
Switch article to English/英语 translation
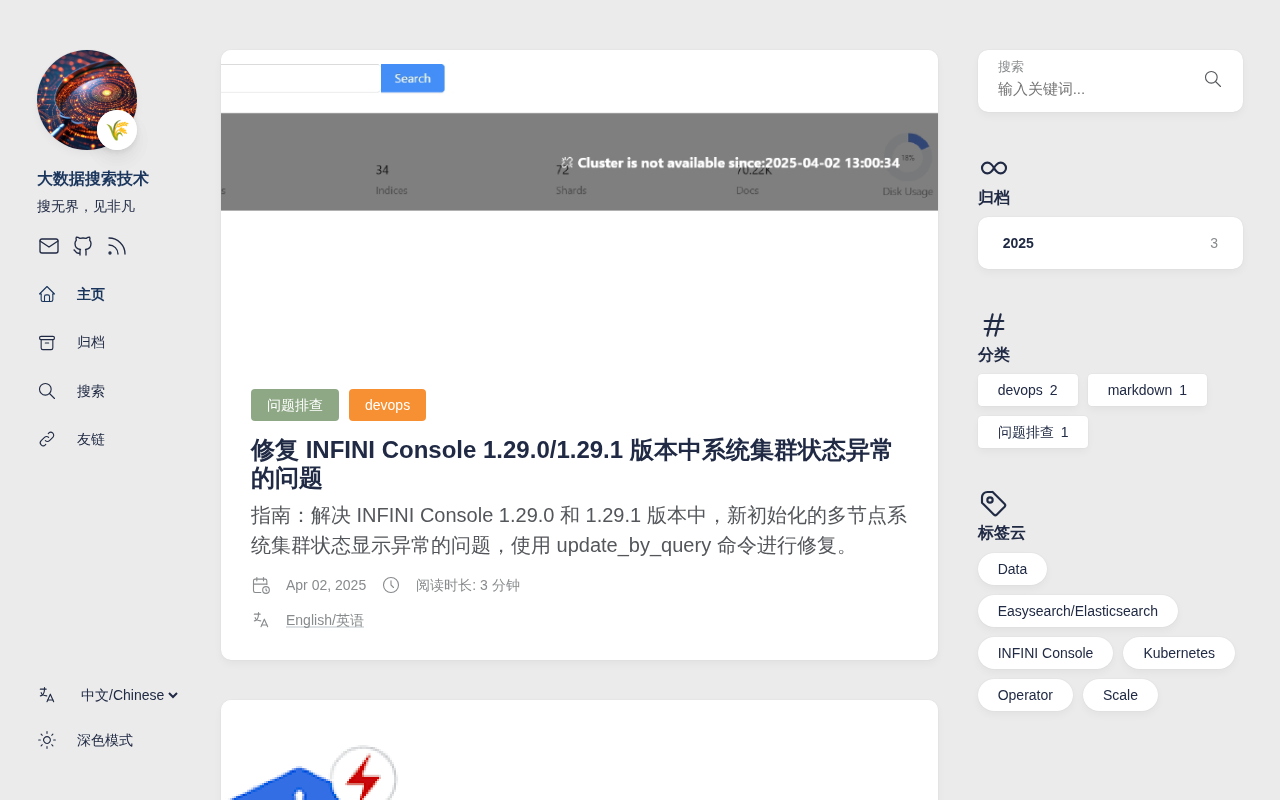click(325, 620)
